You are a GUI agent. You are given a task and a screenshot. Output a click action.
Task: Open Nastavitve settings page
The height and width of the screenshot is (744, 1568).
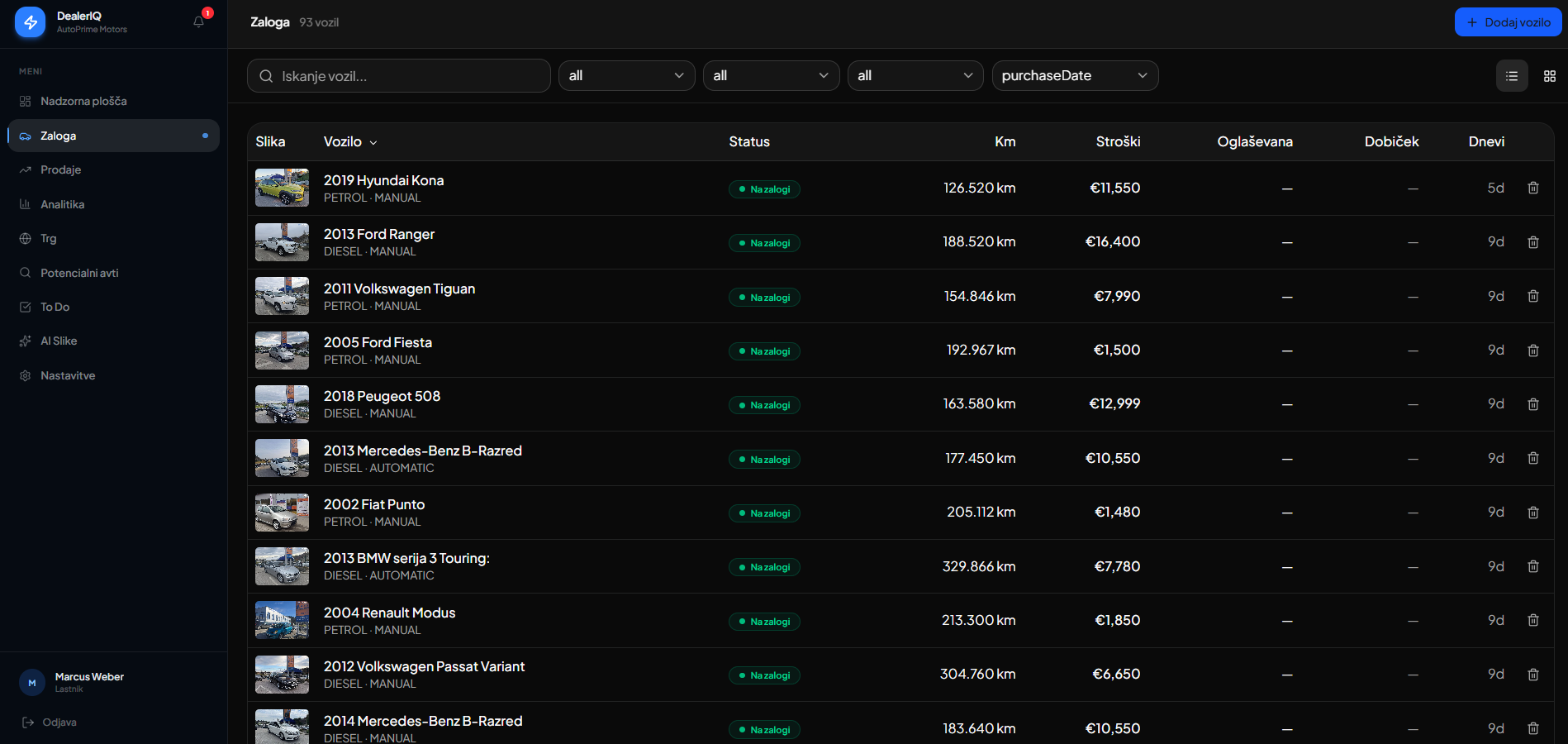[x=68, y=376]
